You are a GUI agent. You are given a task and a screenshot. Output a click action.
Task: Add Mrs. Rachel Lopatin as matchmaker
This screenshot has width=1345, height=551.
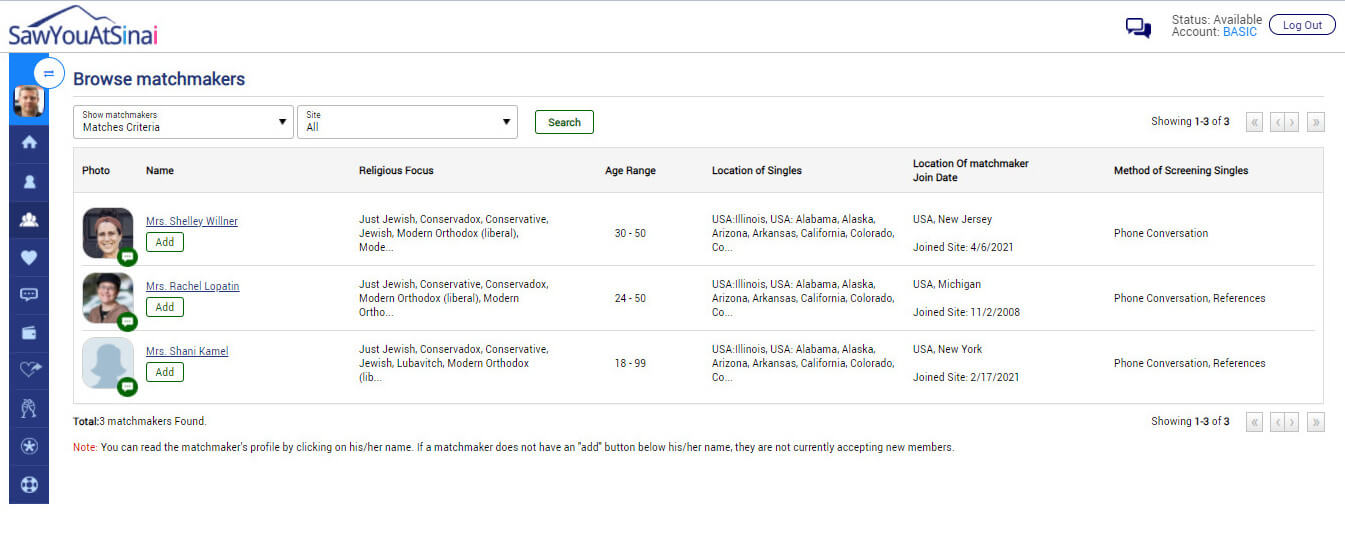[165, 307]
